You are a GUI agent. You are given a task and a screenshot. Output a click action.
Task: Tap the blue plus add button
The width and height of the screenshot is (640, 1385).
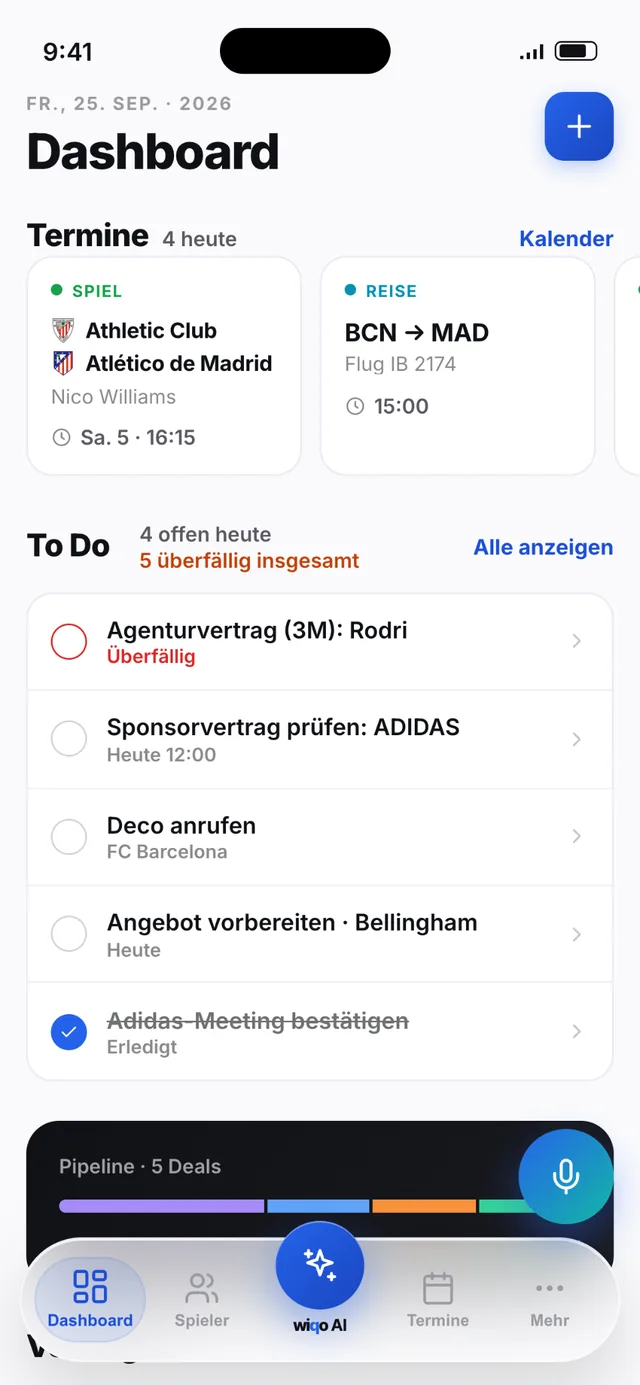coord(578,126)
